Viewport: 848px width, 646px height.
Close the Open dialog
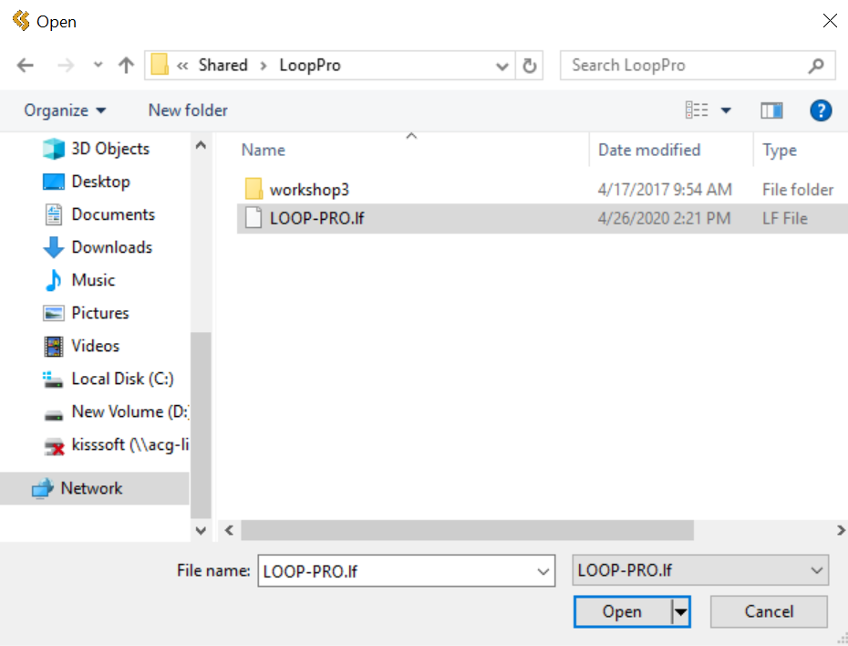[x=830, y=21]
